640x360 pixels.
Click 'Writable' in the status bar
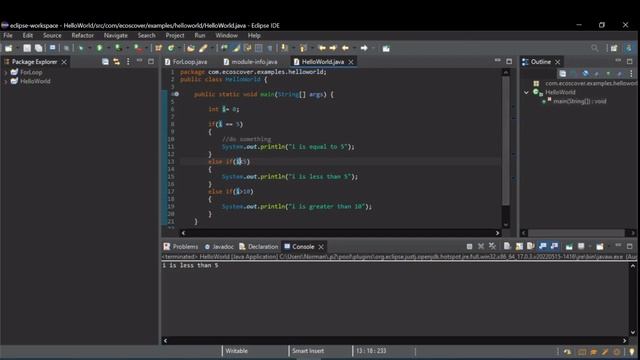[x=236, y=351]
